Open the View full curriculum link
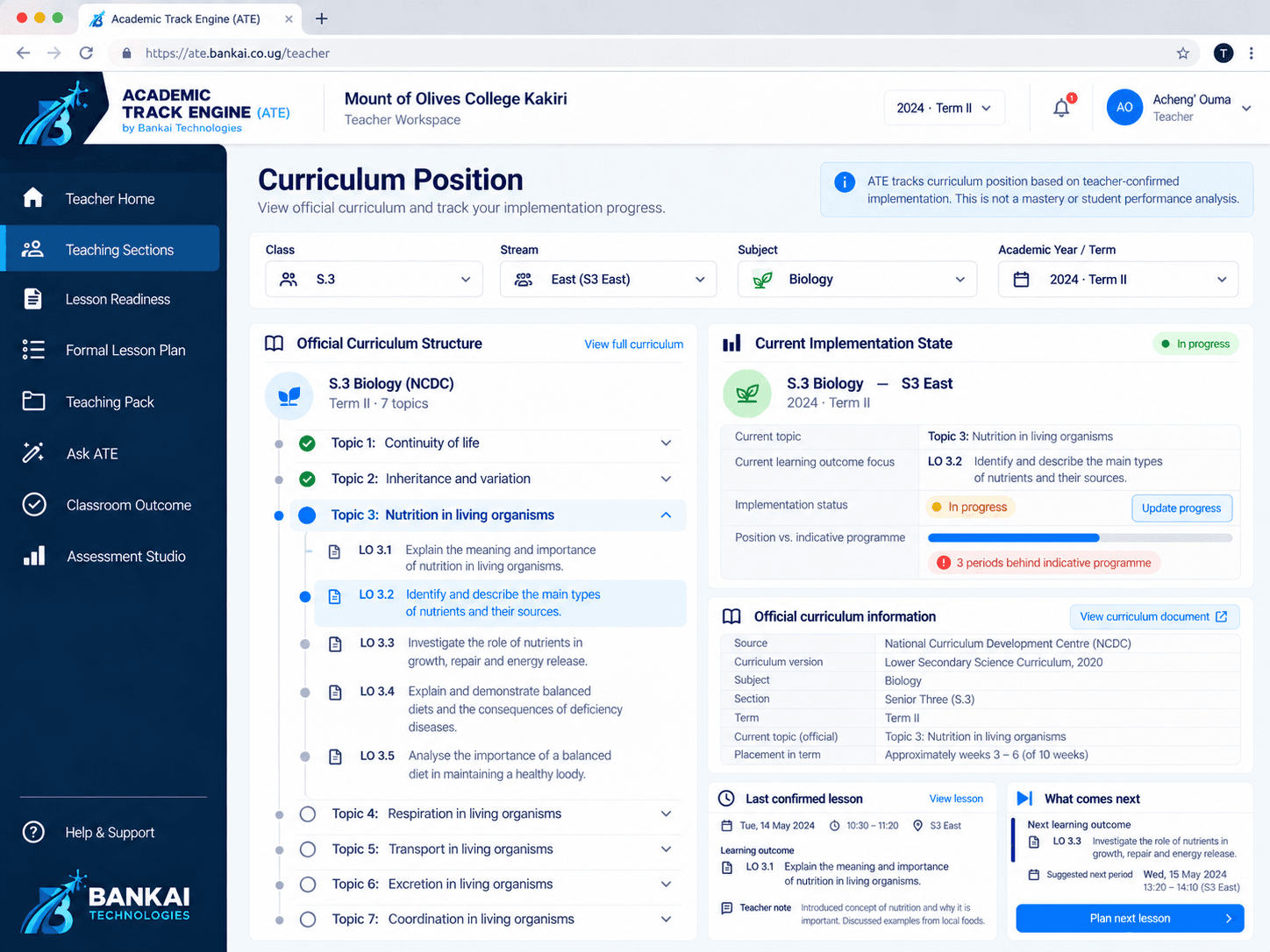Screen dimensions: 1270x952 click(634, 345)
